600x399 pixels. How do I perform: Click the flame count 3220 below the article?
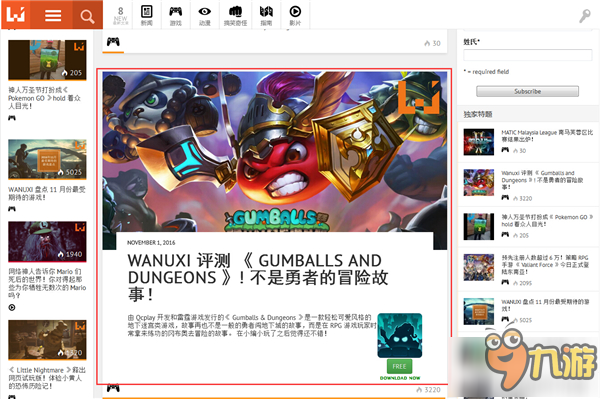pyautogui.click(x=429, y=390)
